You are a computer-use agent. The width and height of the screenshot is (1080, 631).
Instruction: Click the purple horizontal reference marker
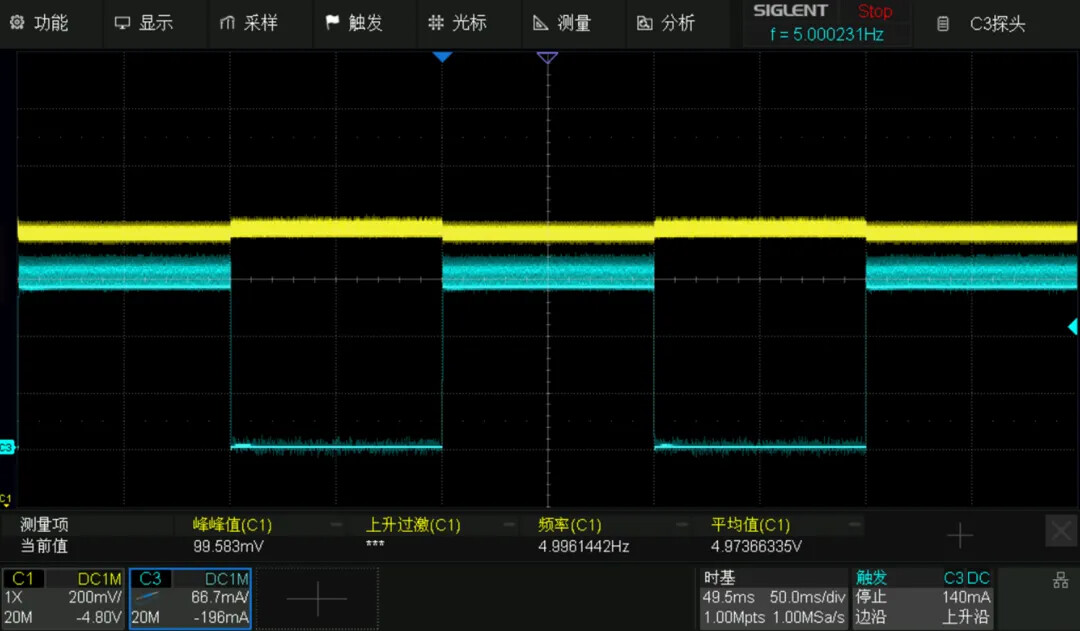point(547,58)
